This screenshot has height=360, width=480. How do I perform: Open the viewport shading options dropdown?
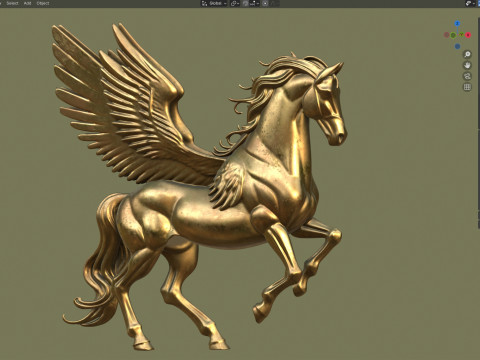[x=470, y=3]
